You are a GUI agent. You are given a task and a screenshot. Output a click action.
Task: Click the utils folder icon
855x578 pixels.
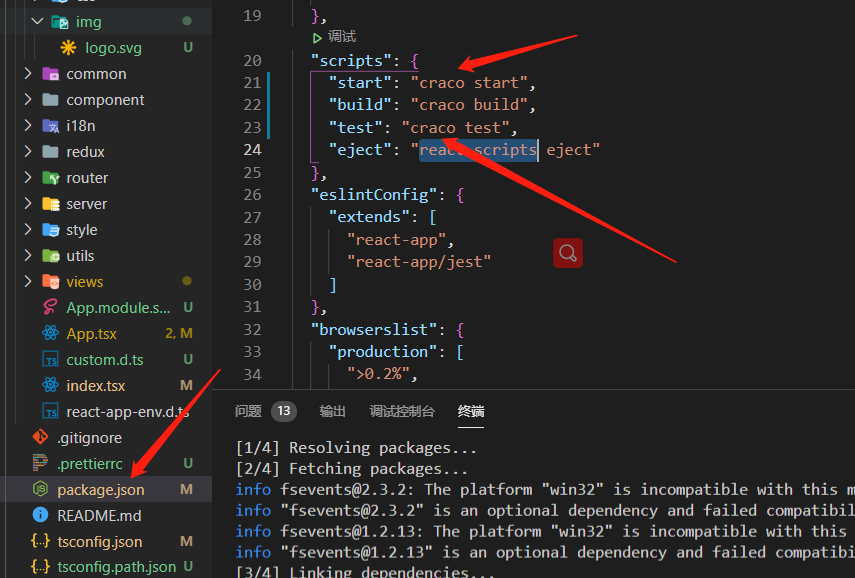(x=51, y=256)
